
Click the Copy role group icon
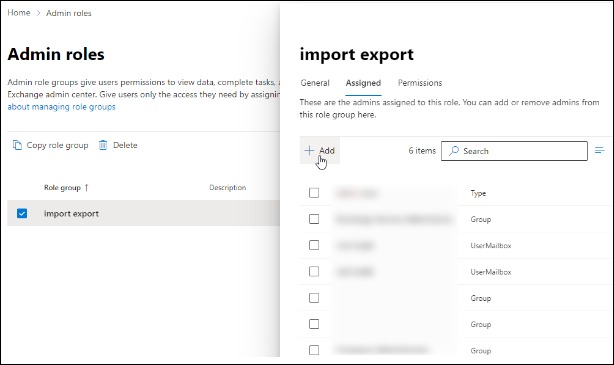pos(17,145)
